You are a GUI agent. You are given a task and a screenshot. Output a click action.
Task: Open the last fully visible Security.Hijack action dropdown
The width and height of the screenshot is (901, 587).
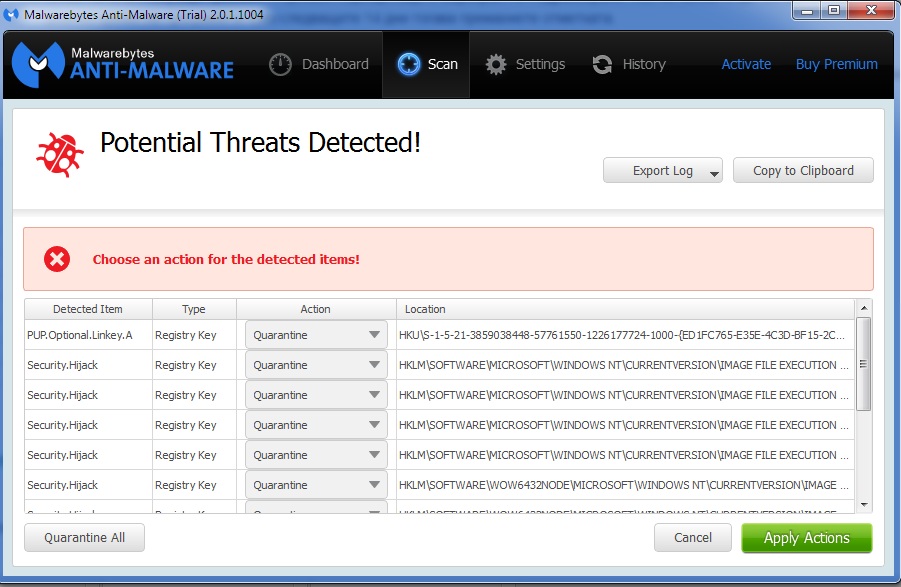tap(316, 485)
